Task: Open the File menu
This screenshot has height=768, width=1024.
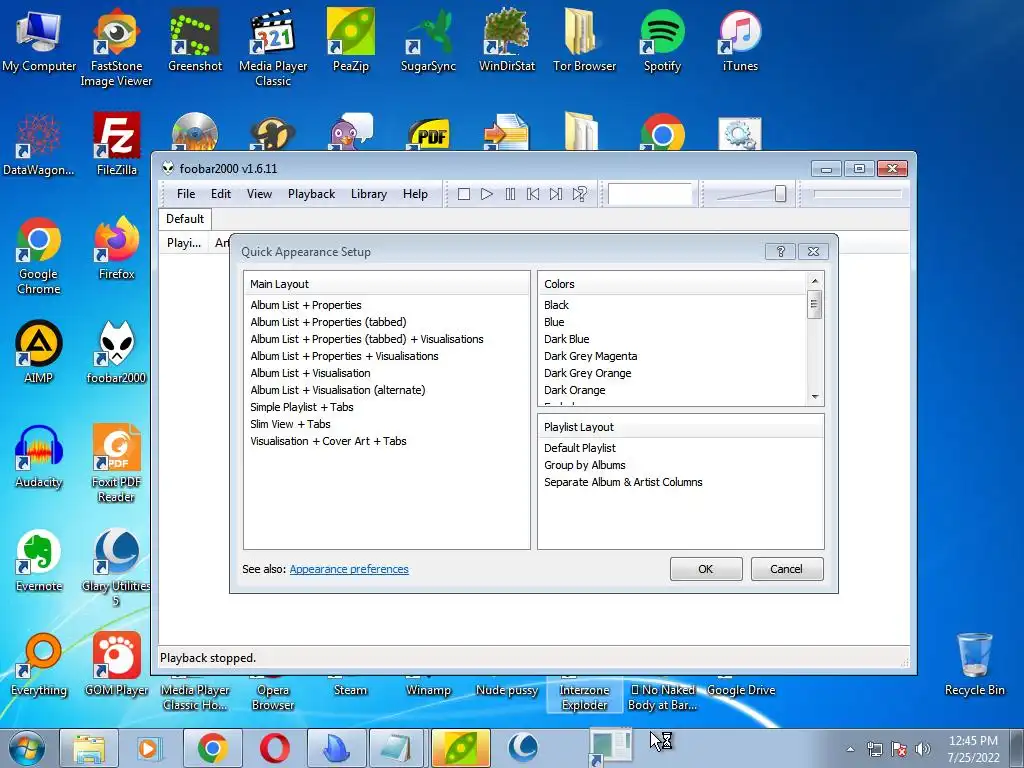Action: (x=185, y=194)
